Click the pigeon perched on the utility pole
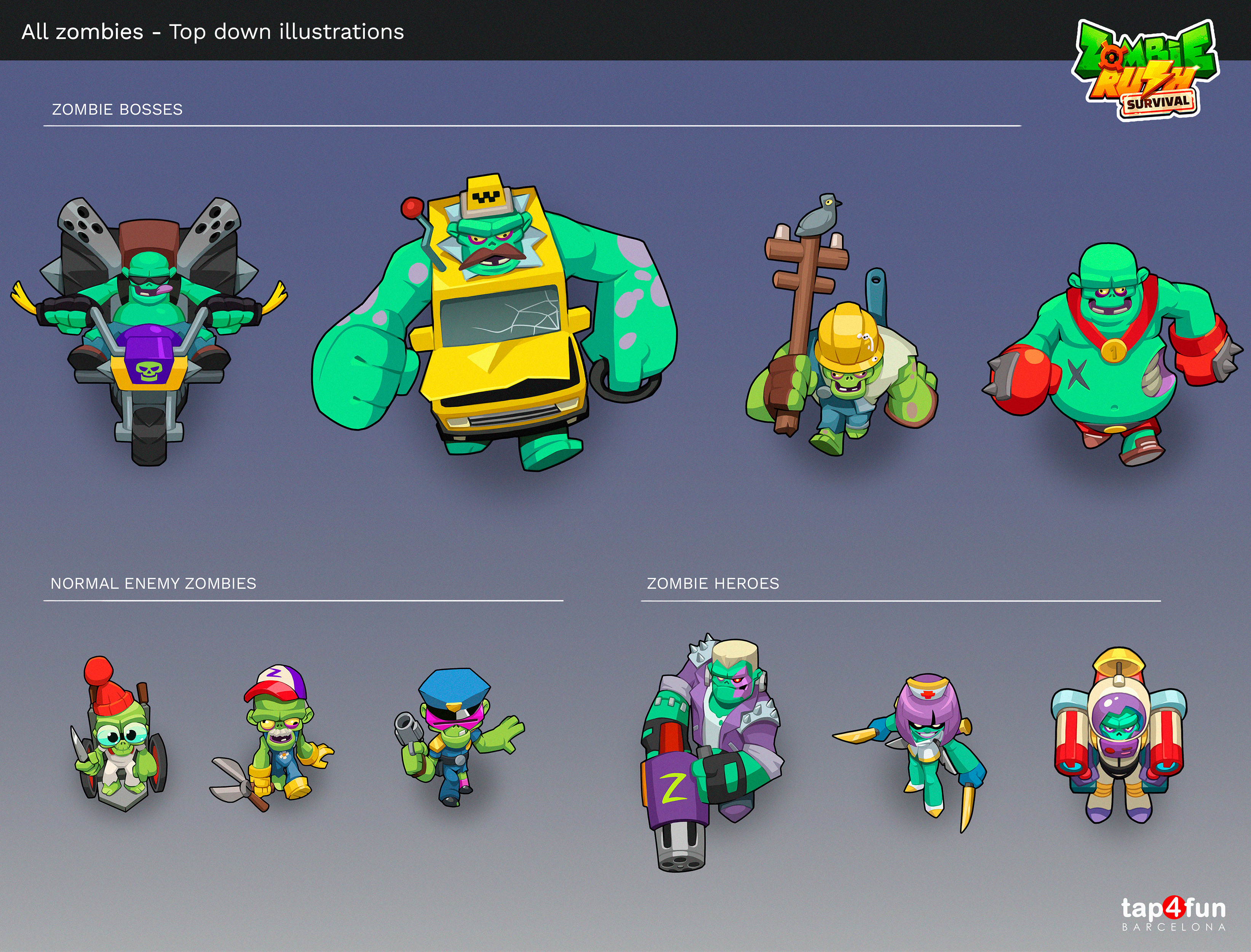Image resolution: width=1251 pixels, height=952 pixels. click(x=818, y=215)
